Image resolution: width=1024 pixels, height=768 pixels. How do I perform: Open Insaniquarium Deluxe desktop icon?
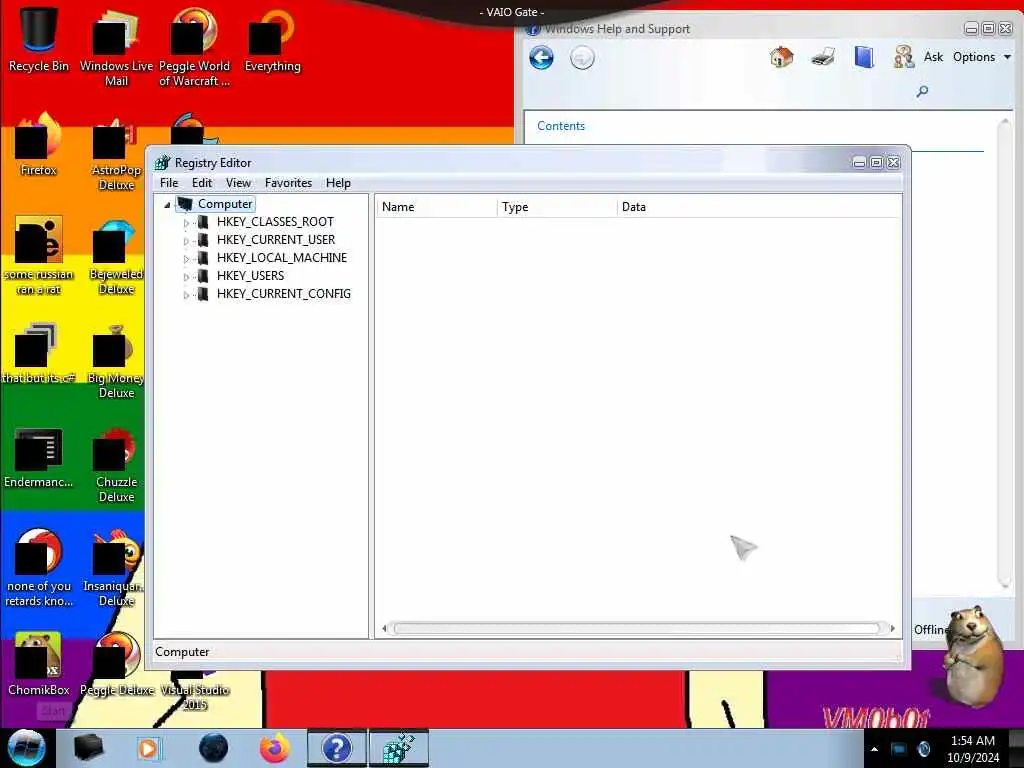(x=113, y=569)
